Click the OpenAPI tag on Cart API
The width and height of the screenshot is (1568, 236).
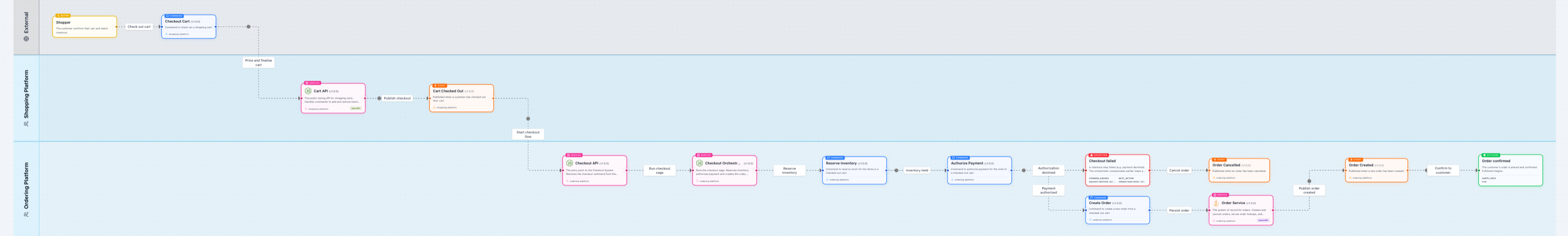pos(355,108)
